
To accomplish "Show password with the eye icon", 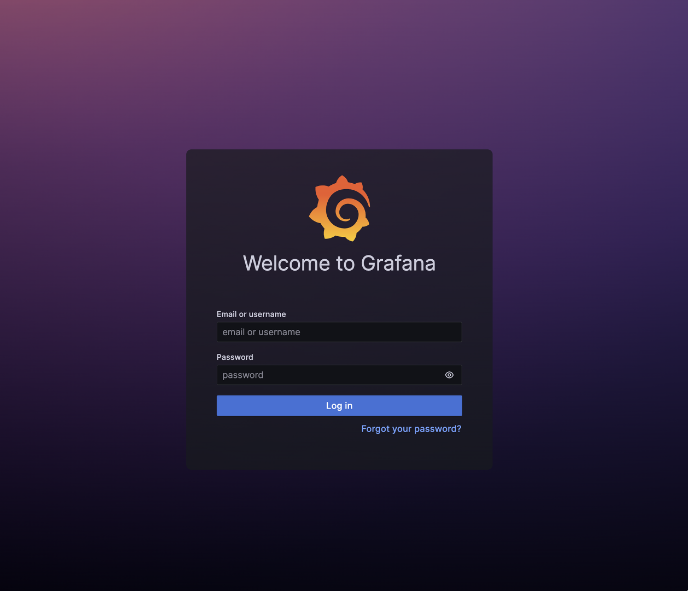I will pyautogui.click(x=449, y=375).
